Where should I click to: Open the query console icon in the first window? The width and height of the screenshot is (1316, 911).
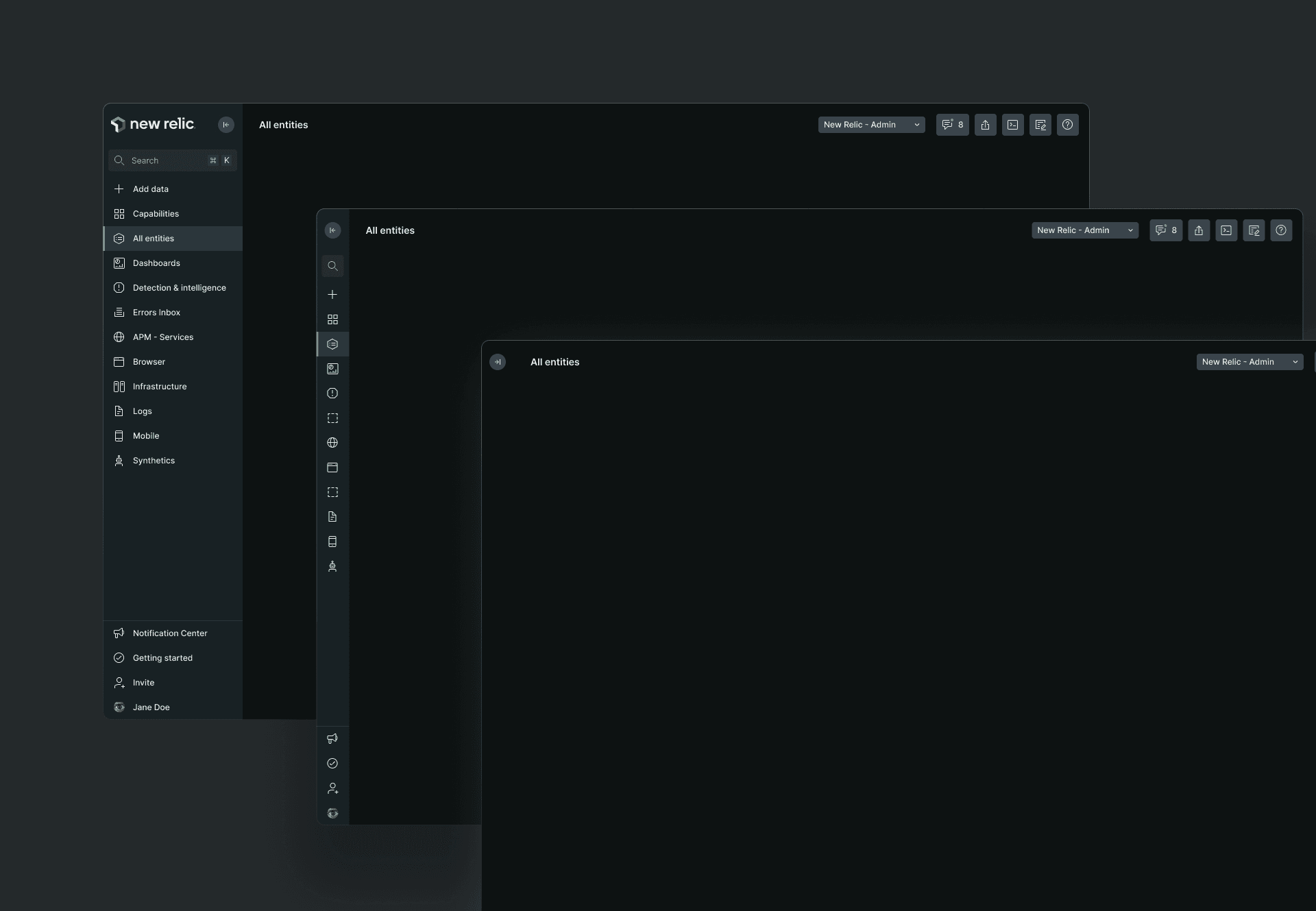tap(1012, 125)
